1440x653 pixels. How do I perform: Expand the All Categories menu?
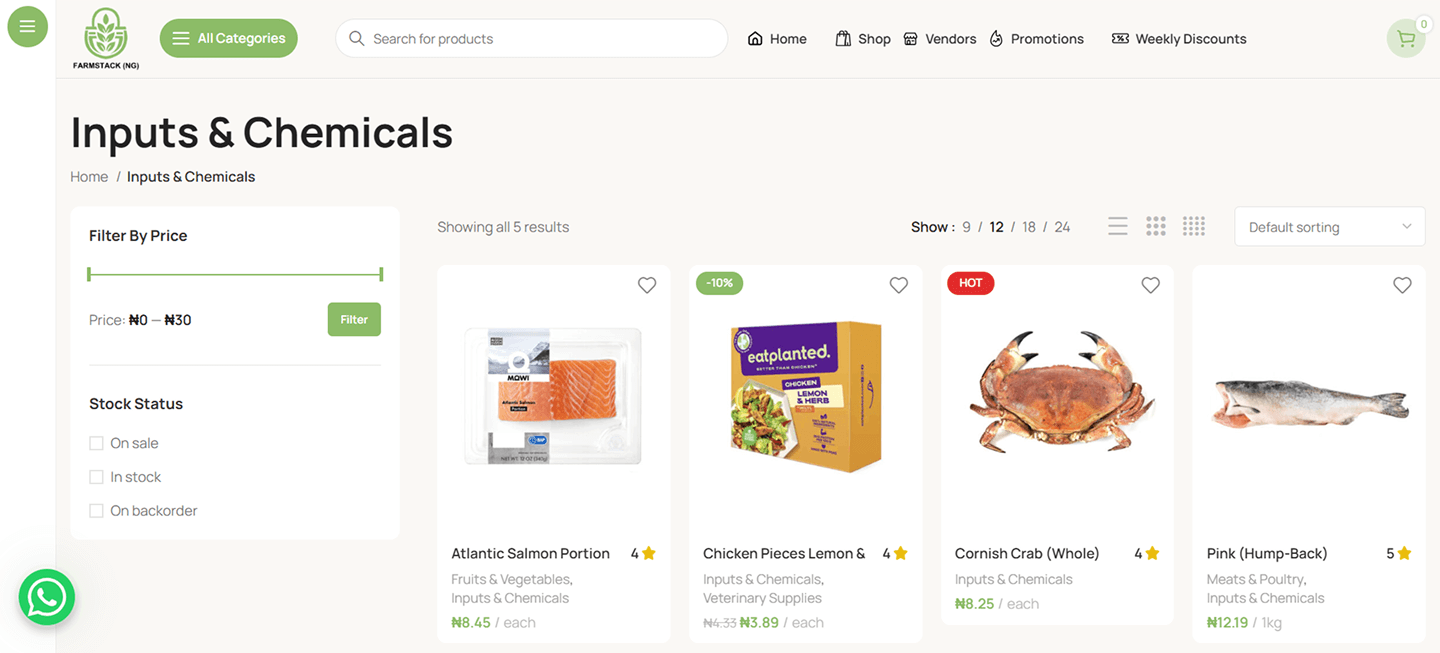(228, 39)
